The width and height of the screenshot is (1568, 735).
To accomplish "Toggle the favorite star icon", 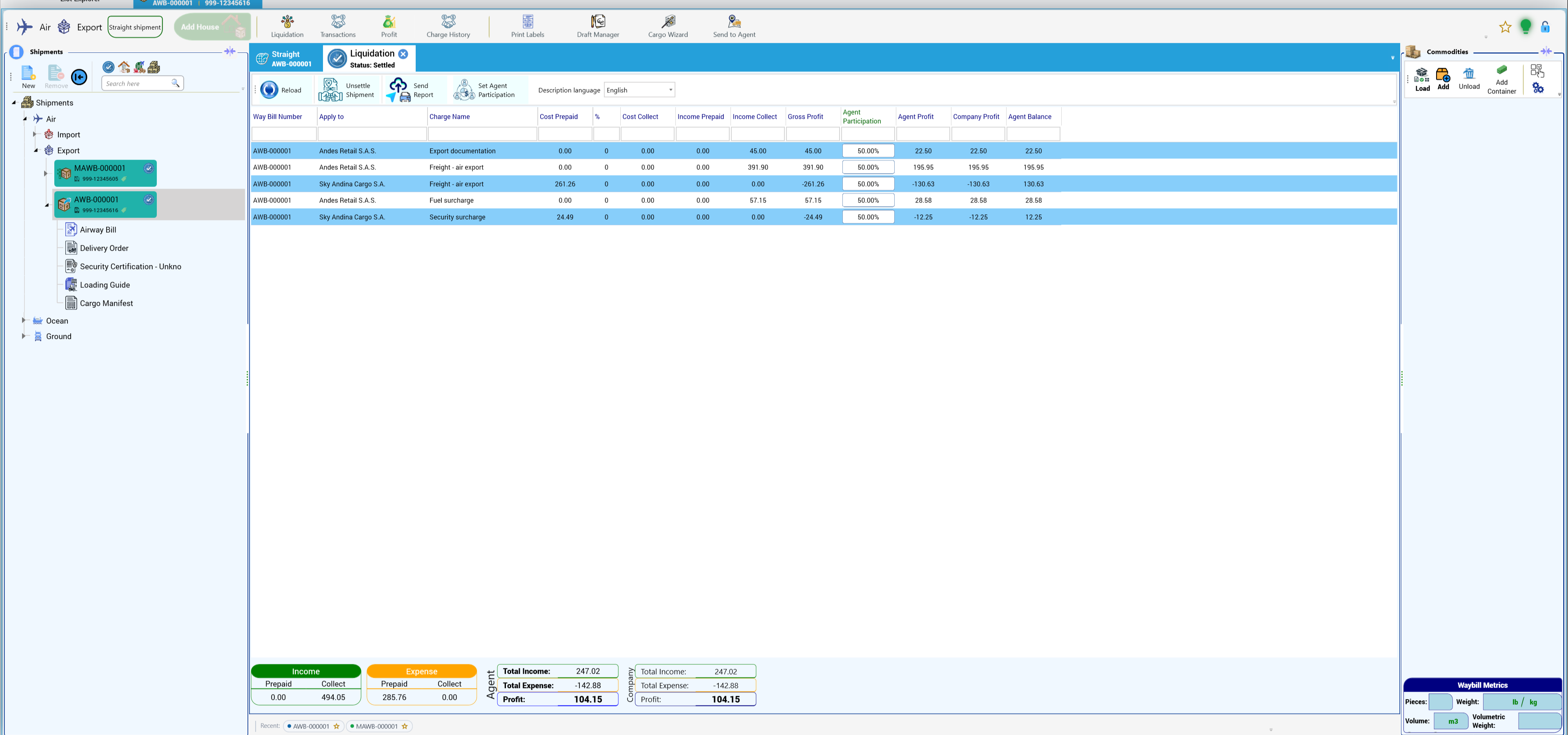I will [1505, 27].
